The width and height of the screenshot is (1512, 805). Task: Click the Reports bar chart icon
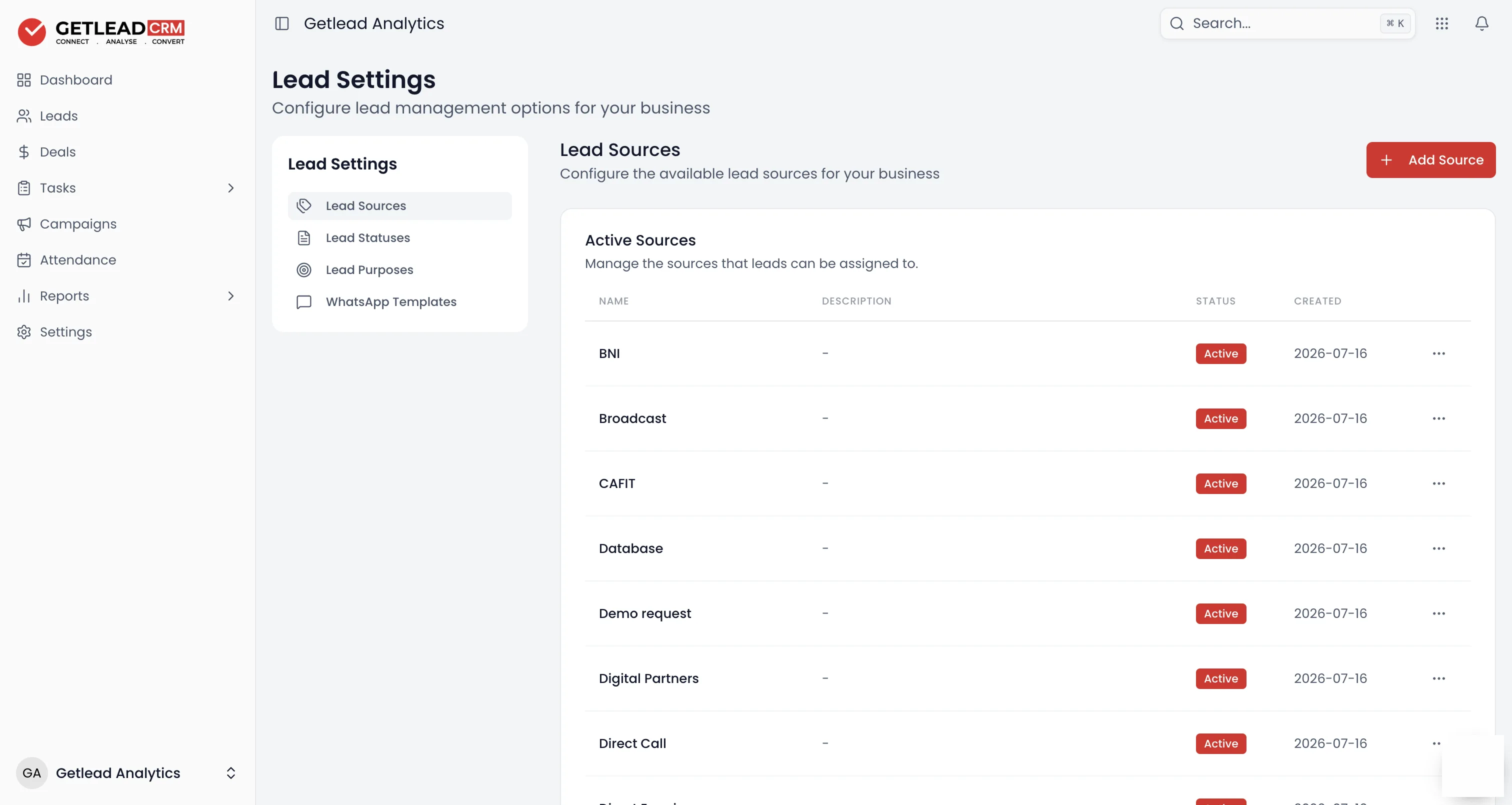click(24, 296)
